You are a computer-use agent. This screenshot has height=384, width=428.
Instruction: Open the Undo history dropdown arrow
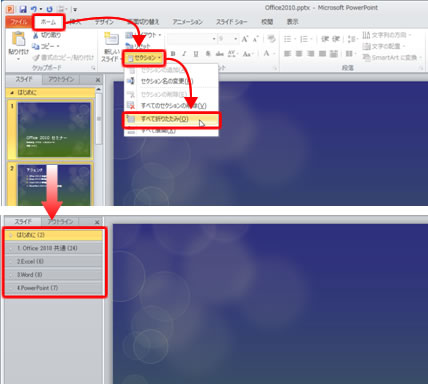(41, 9)
